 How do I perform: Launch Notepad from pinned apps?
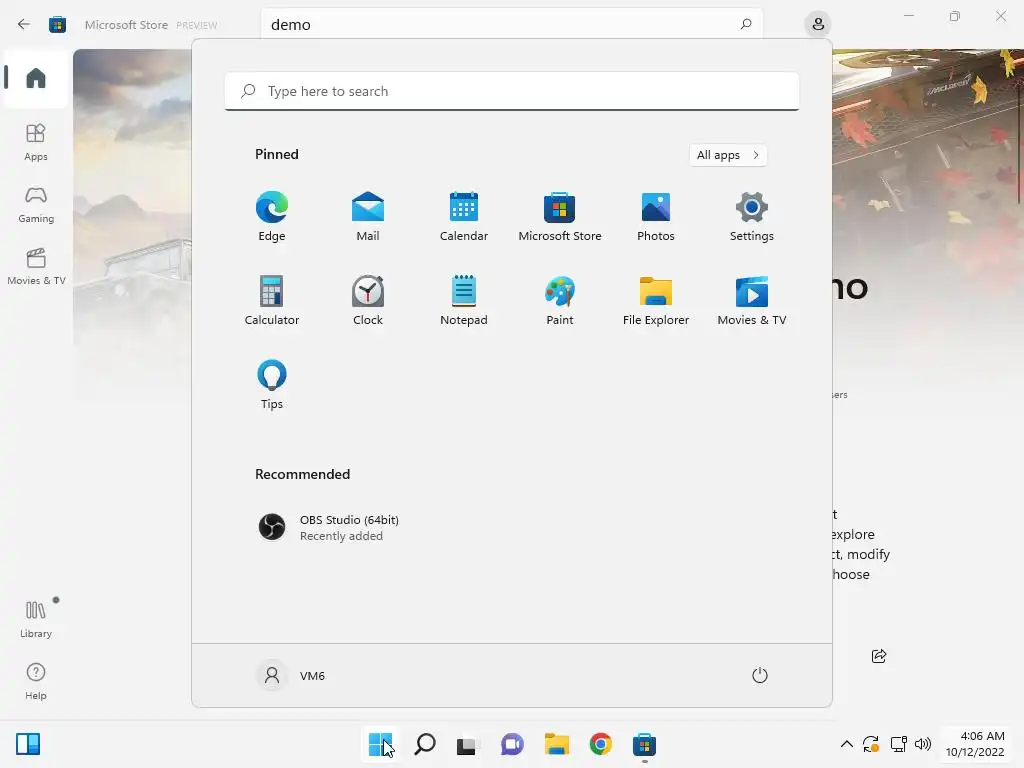click(464, 300)
